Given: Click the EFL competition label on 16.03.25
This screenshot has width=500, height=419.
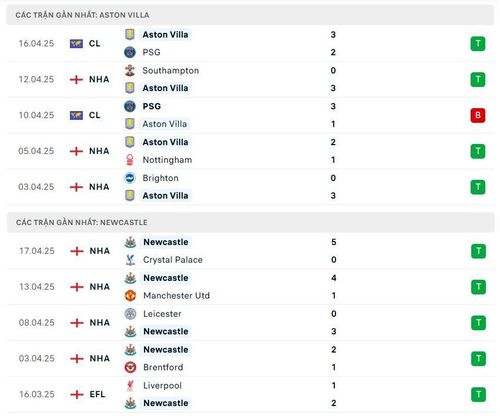Looking at the screenshot, I should [97, 394].
